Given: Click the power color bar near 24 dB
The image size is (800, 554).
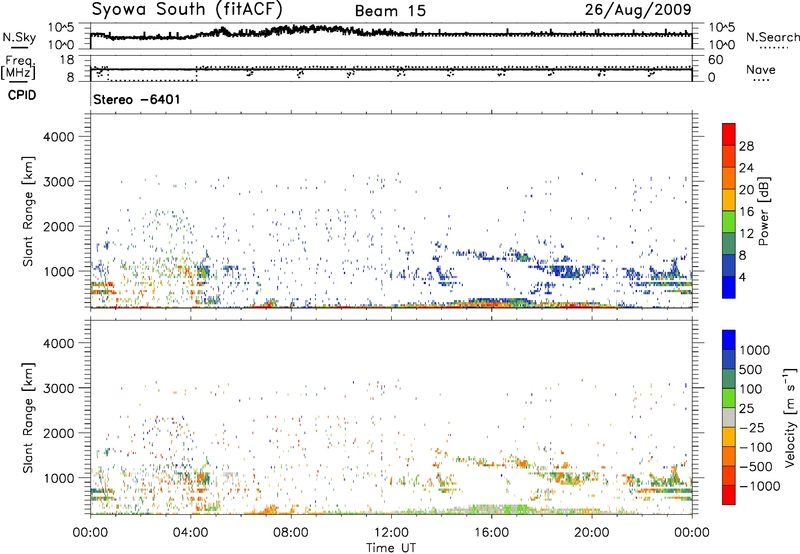Looking at the screenshot, I should (729, 168).
